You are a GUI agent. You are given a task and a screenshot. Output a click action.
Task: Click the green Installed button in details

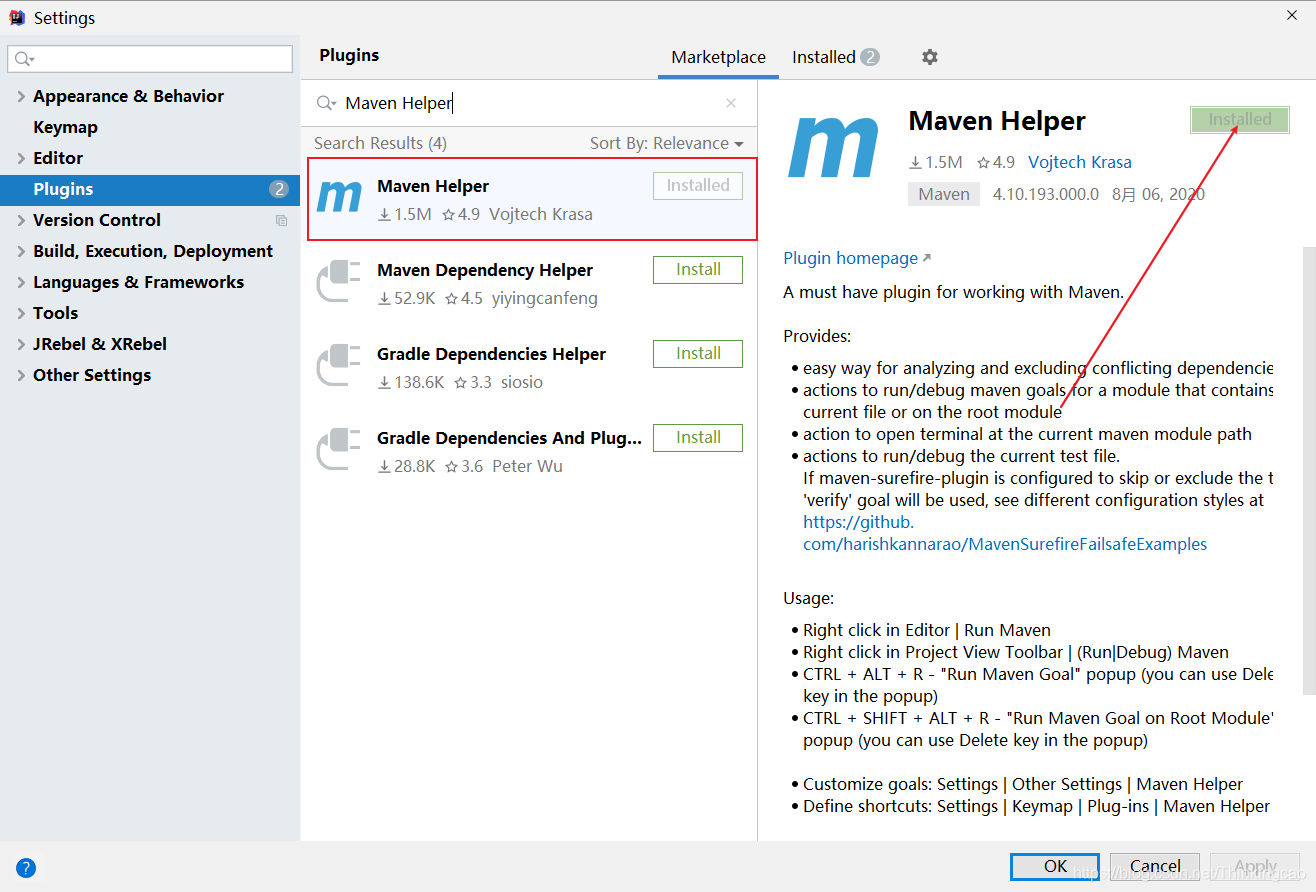click(1239, 120)
